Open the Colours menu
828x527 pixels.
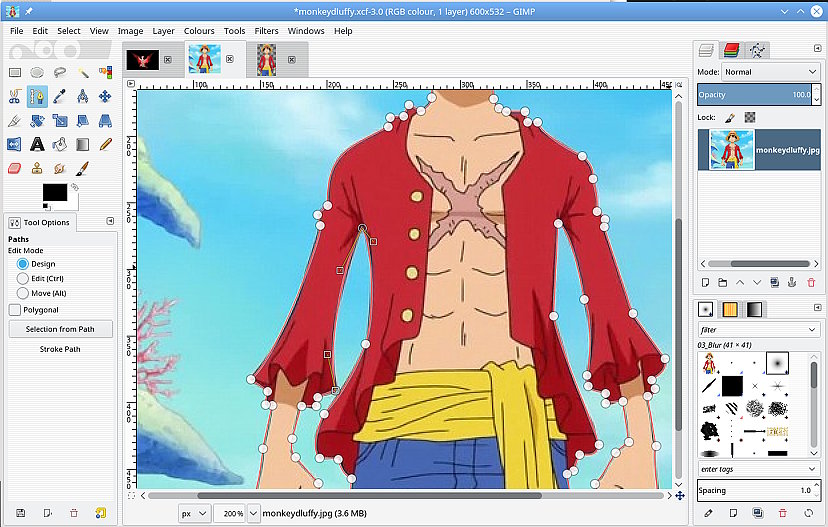[x=199, y=31]
